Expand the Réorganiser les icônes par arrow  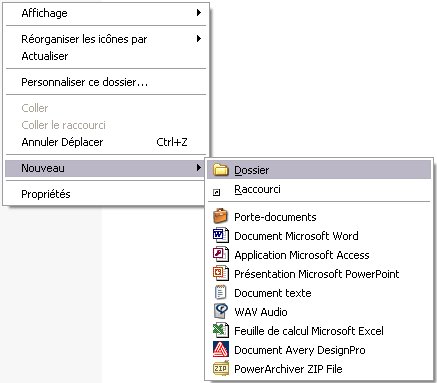tap(199, 39)
